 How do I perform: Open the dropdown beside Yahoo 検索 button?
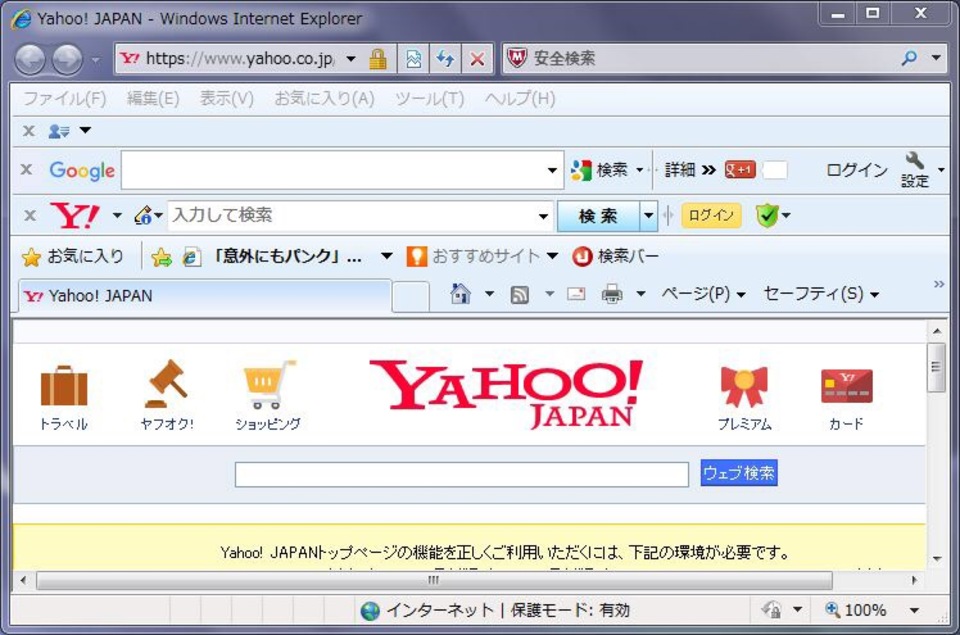(x=648, y=216)
